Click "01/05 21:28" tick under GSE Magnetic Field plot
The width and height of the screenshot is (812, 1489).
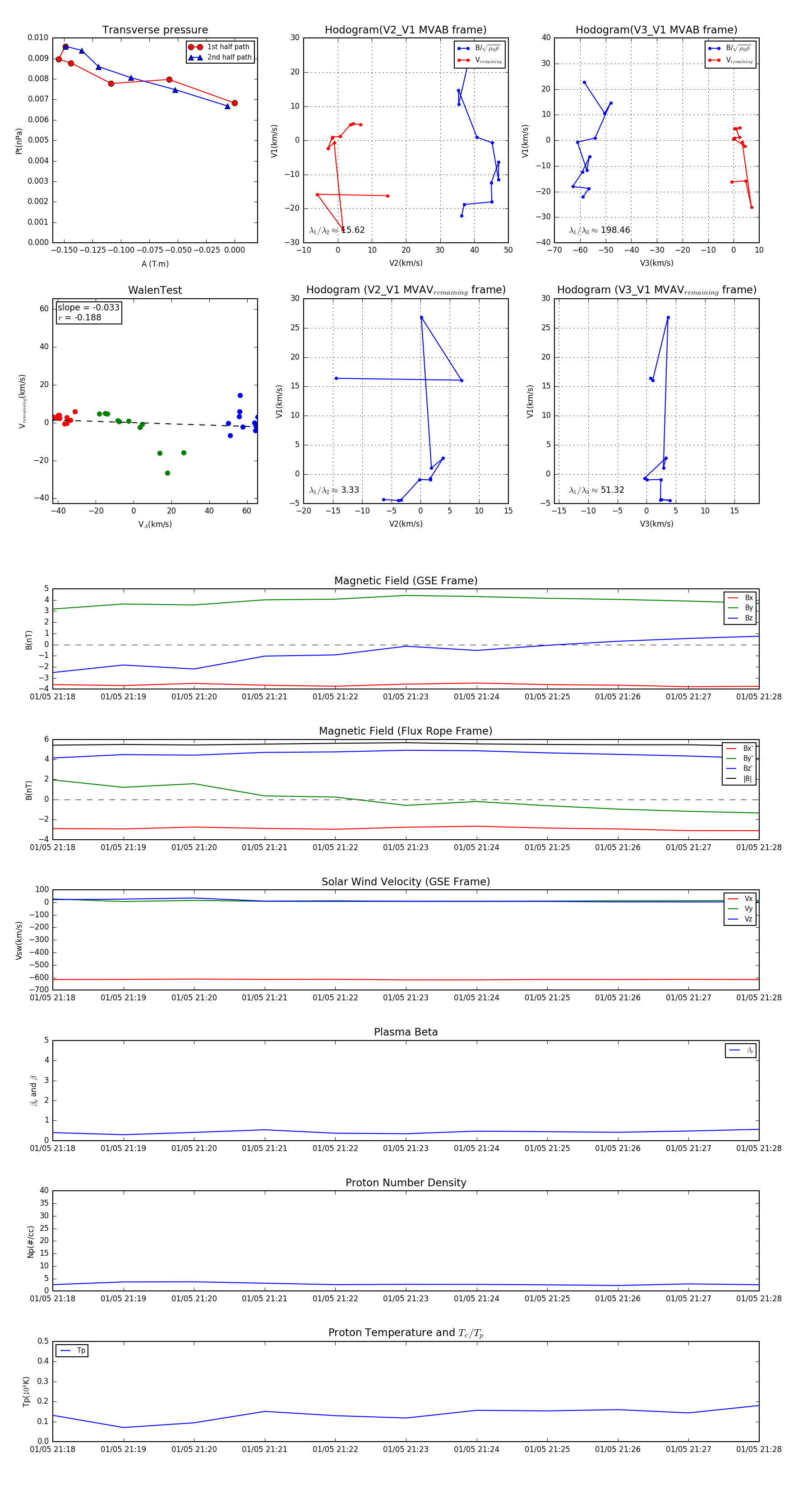coord(759,697)
